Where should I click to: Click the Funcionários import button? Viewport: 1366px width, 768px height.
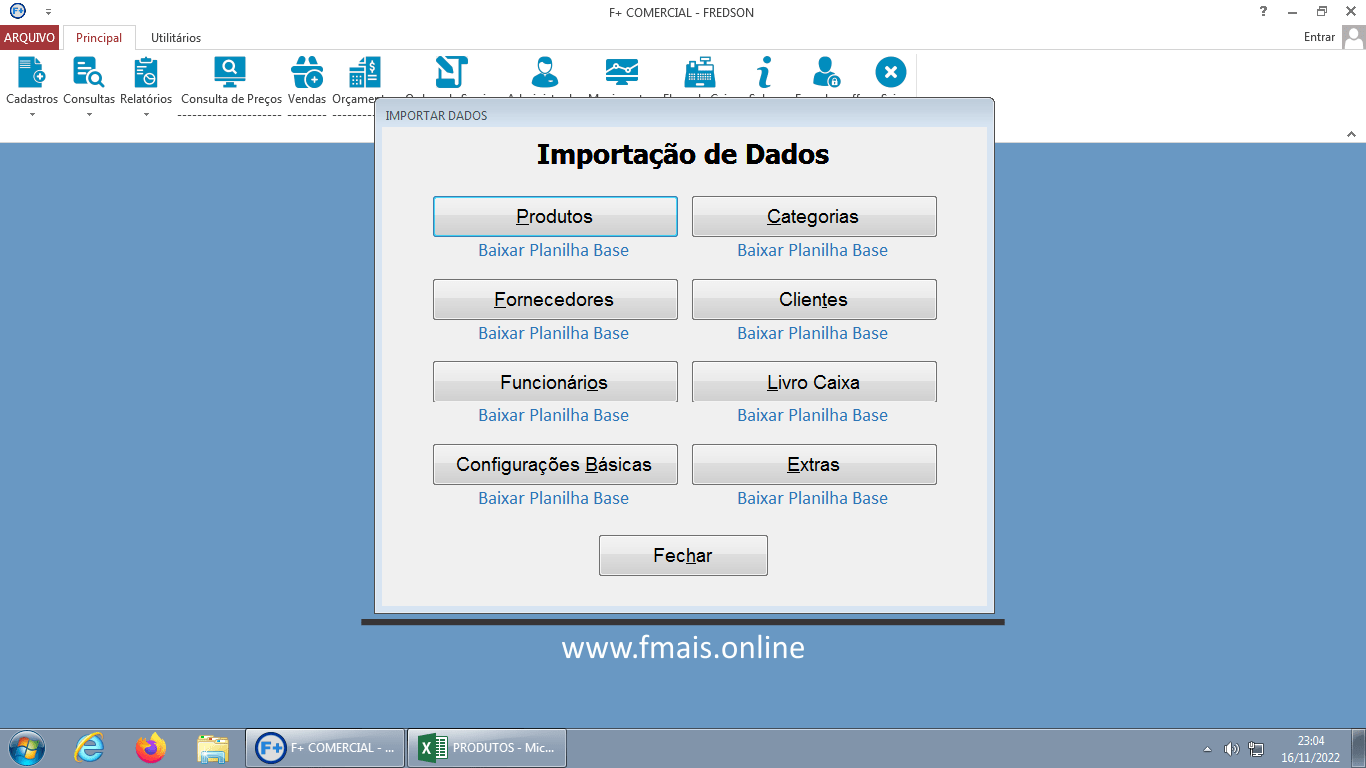[x=555, y=382]
